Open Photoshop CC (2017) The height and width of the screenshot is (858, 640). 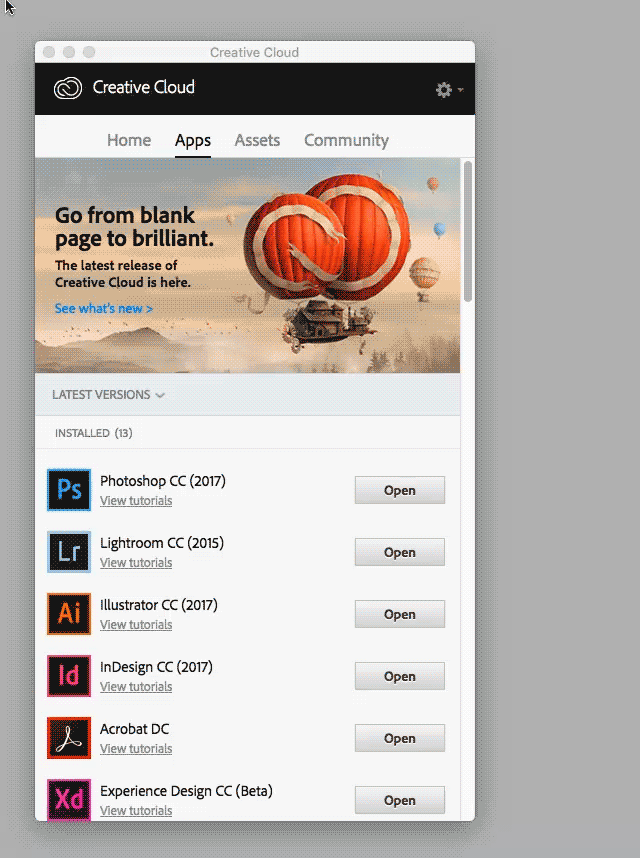400,490
